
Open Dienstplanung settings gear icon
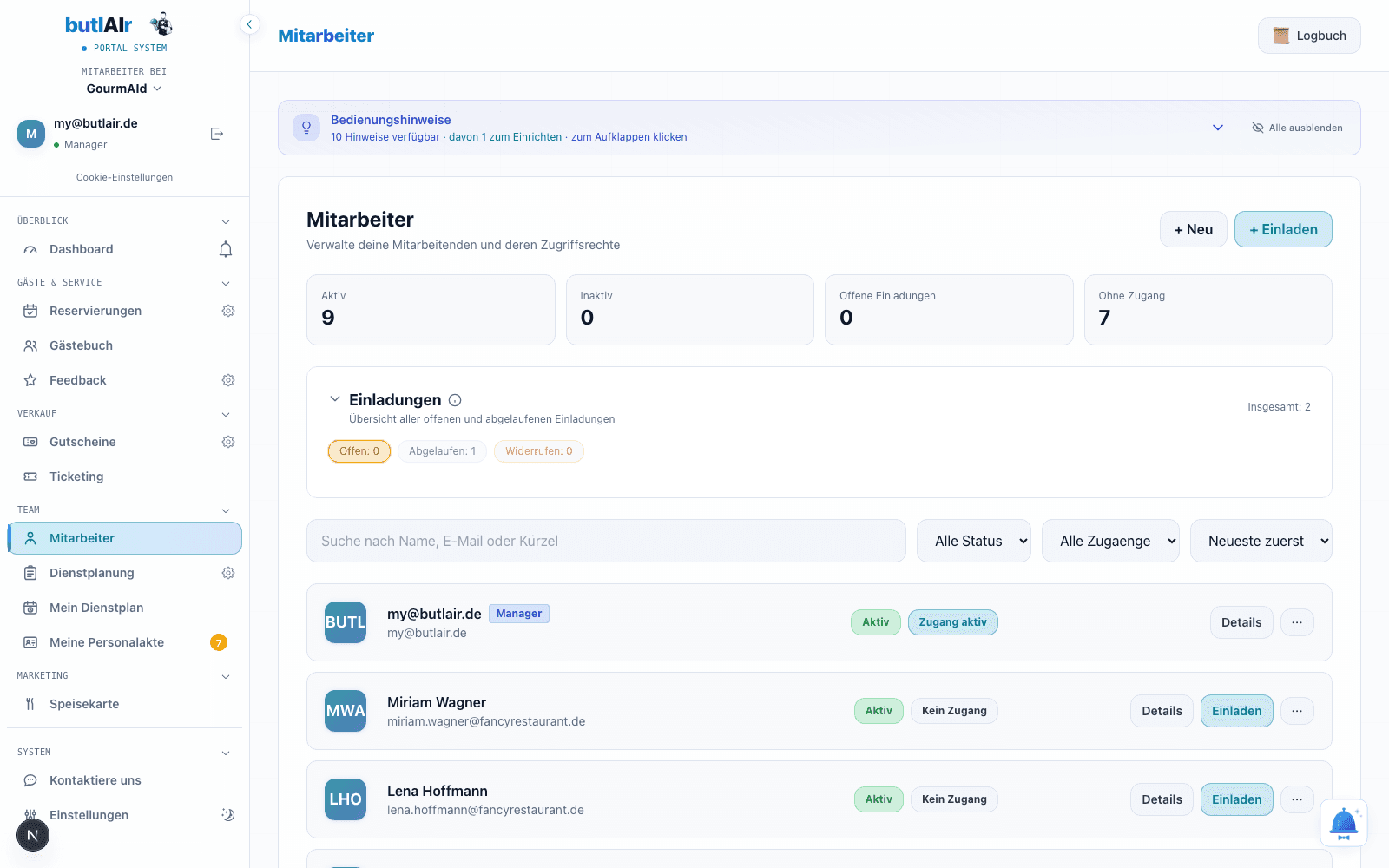228,573
